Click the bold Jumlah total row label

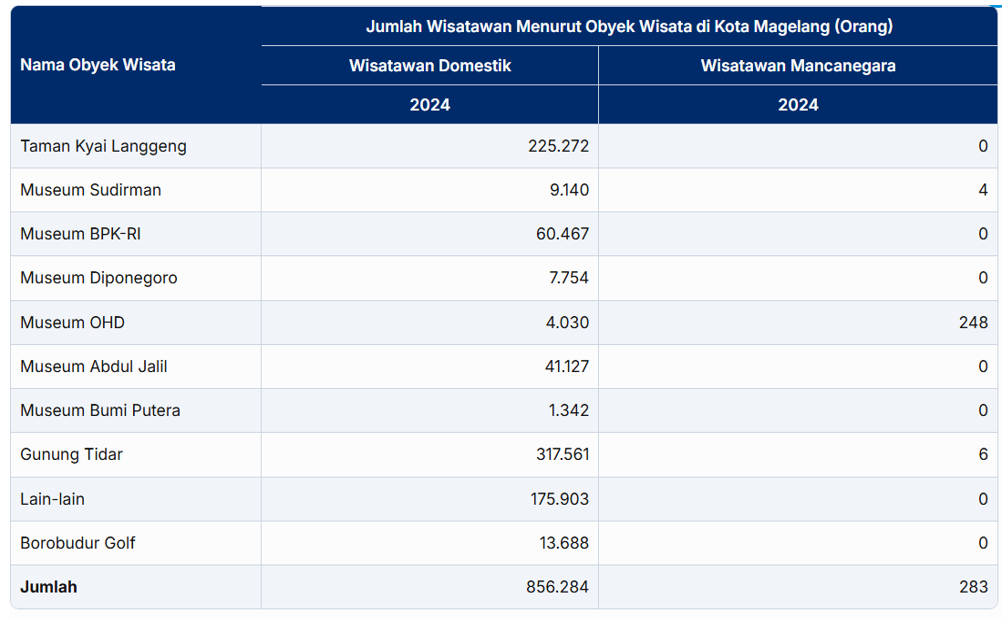(x=48, y=587)
